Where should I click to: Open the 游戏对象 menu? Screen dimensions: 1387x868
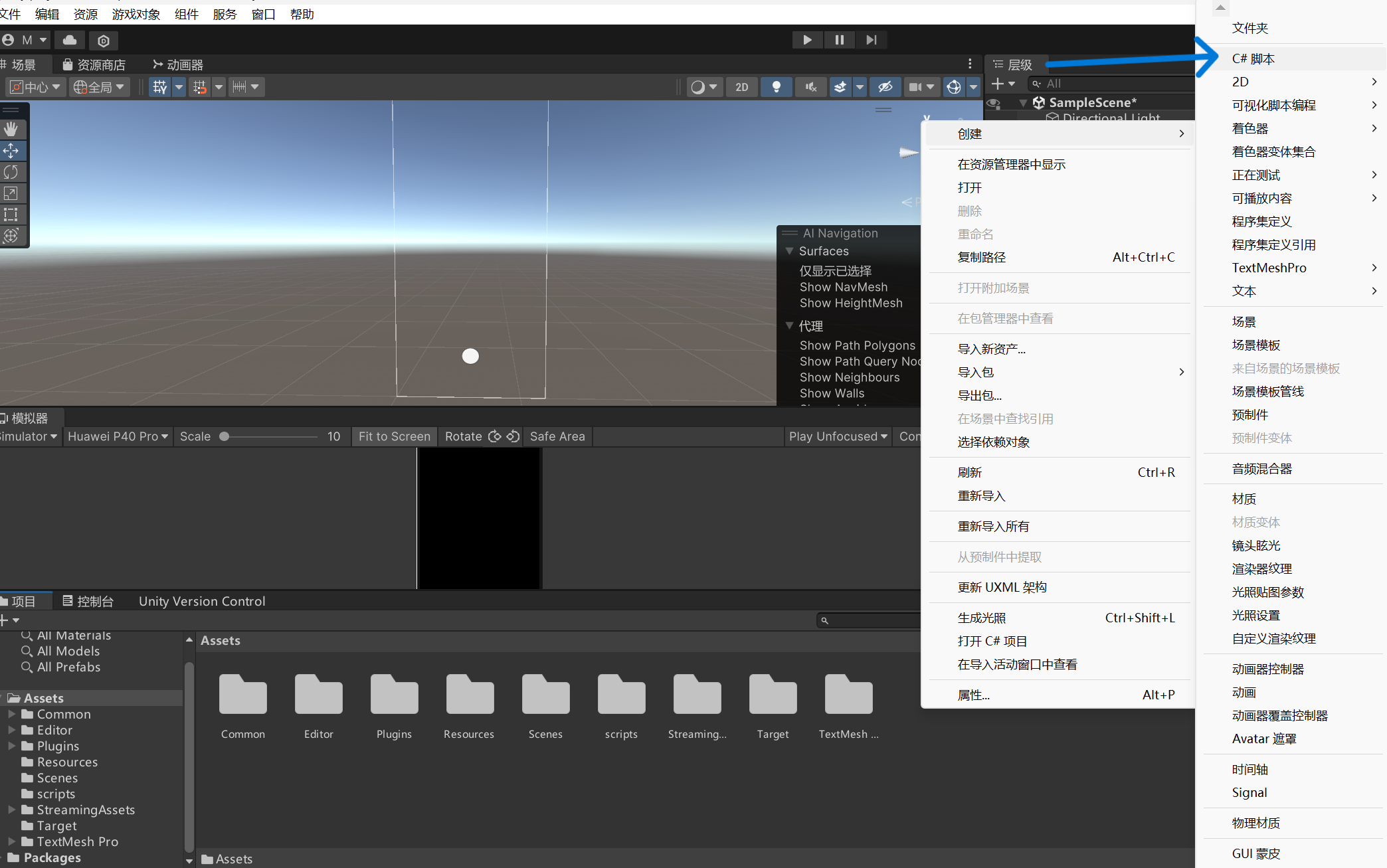[x=136, y=14]
